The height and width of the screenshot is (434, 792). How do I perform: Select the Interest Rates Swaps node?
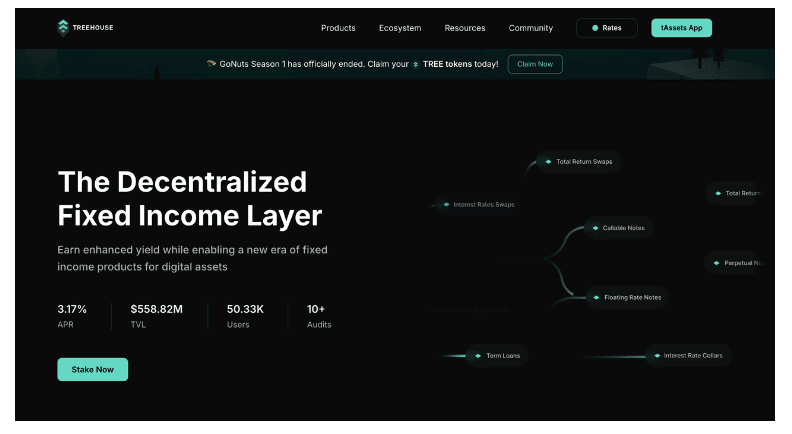478,205
